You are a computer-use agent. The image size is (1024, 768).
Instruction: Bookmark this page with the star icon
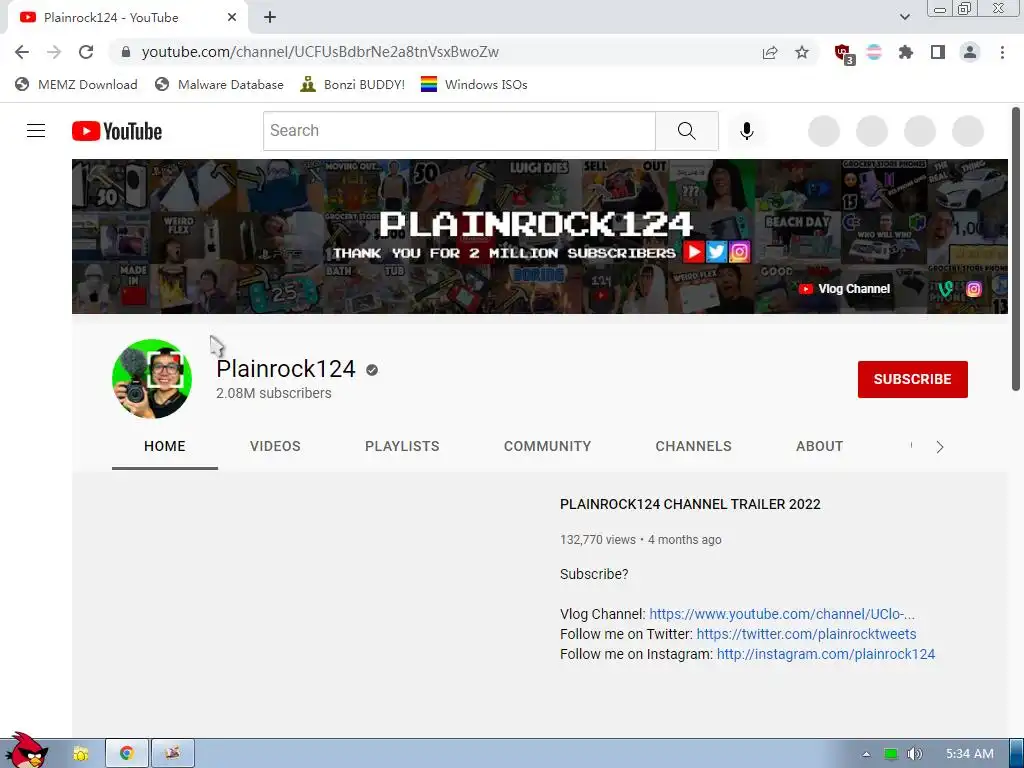point(802,52)
